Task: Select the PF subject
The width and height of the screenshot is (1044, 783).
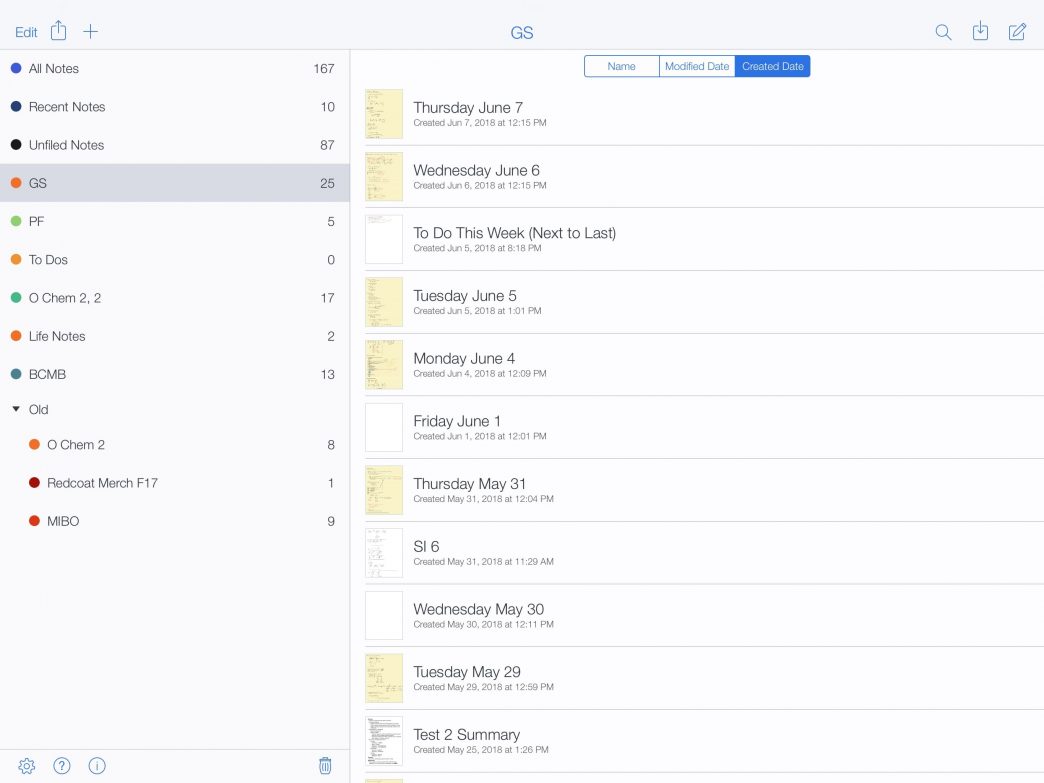Action: click(174, 221)
